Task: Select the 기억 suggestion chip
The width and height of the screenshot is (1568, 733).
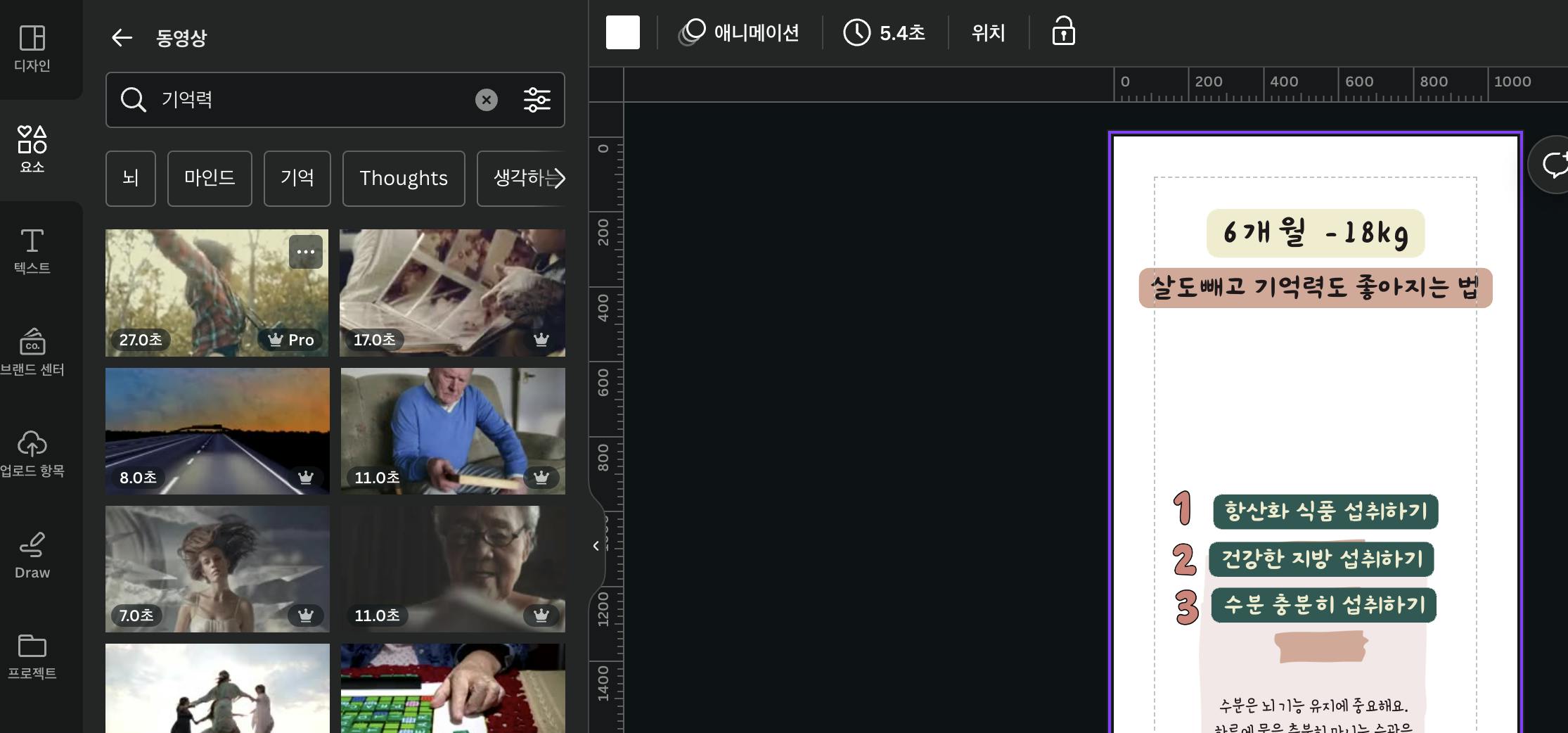Action: coord(297,179)
